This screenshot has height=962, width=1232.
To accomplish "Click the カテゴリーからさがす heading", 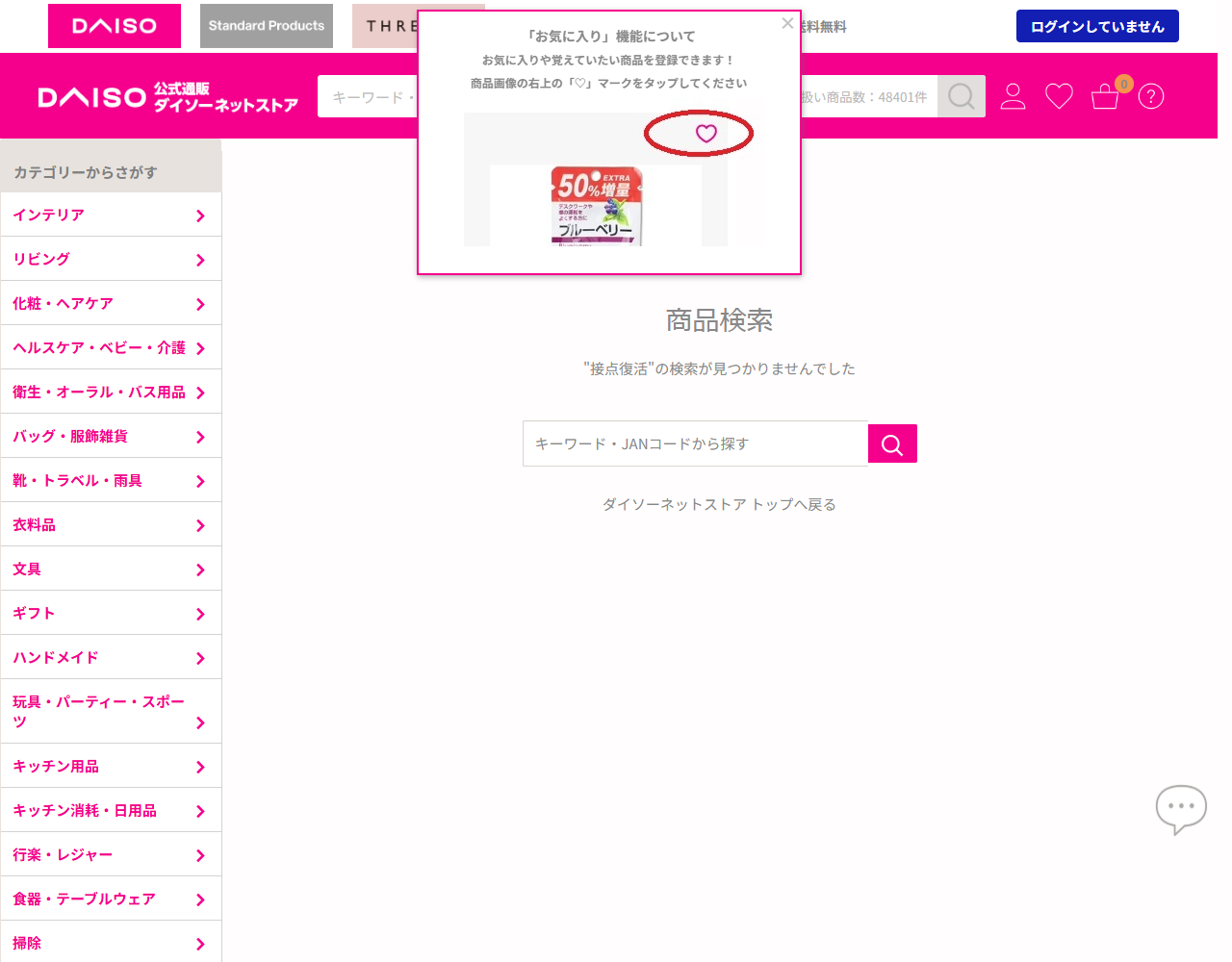I will tap(86, 172).
